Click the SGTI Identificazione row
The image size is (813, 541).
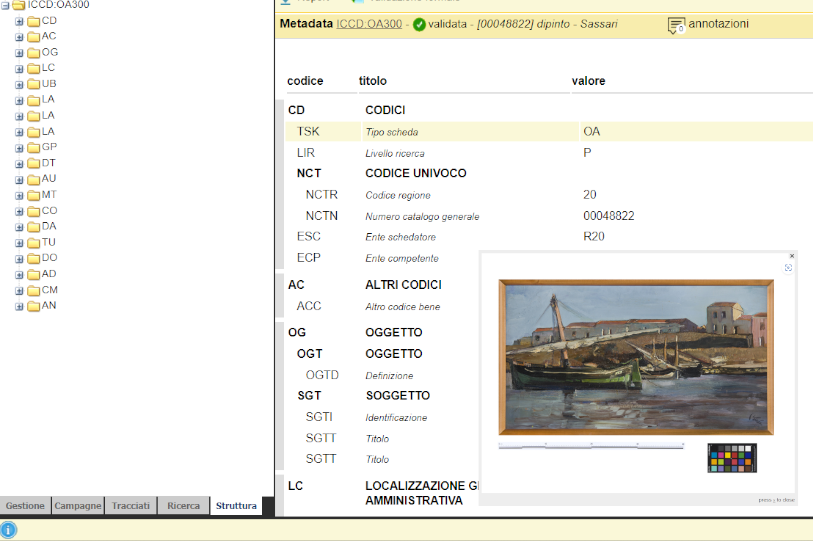tap(383, 417)
